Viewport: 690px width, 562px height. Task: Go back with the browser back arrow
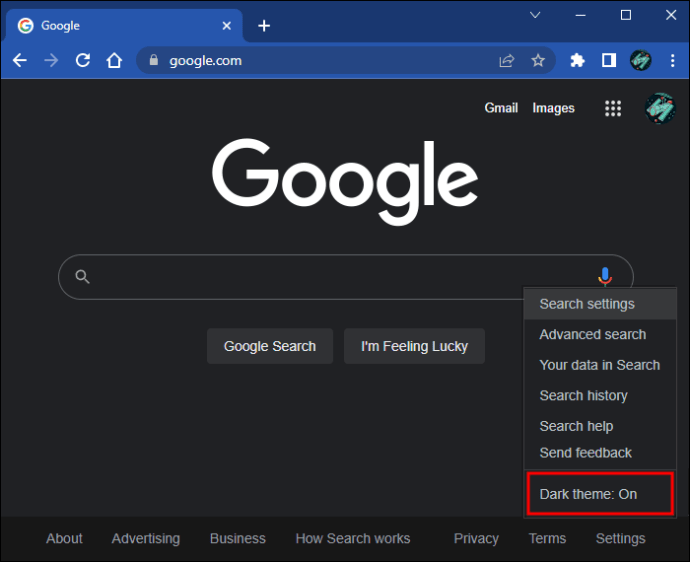[x=20, y=60]
